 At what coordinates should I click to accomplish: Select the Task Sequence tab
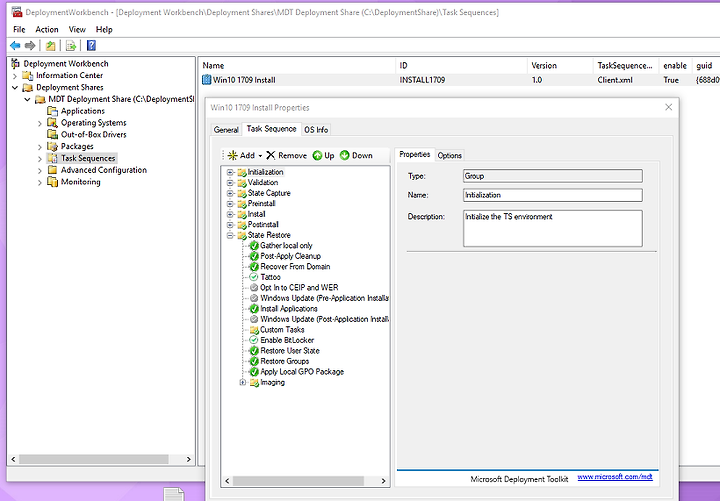271,129
